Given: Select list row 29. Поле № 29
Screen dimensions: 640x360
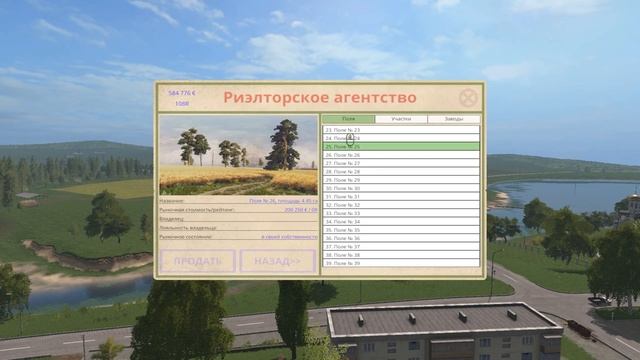Looking at the screenshot, I should [401, 180].
